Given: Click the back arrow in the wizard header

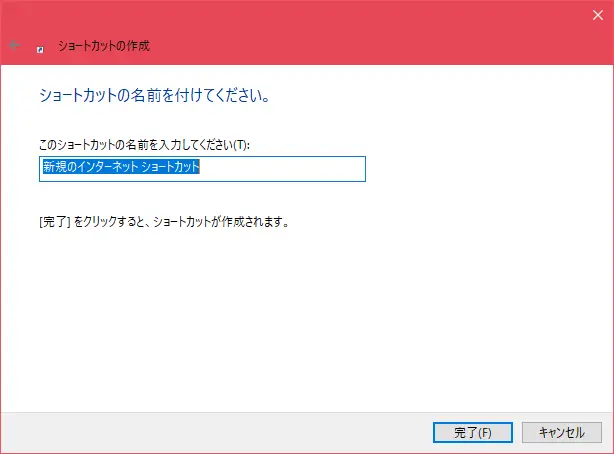Looking at the screenshot, I should tap(15, 46).
